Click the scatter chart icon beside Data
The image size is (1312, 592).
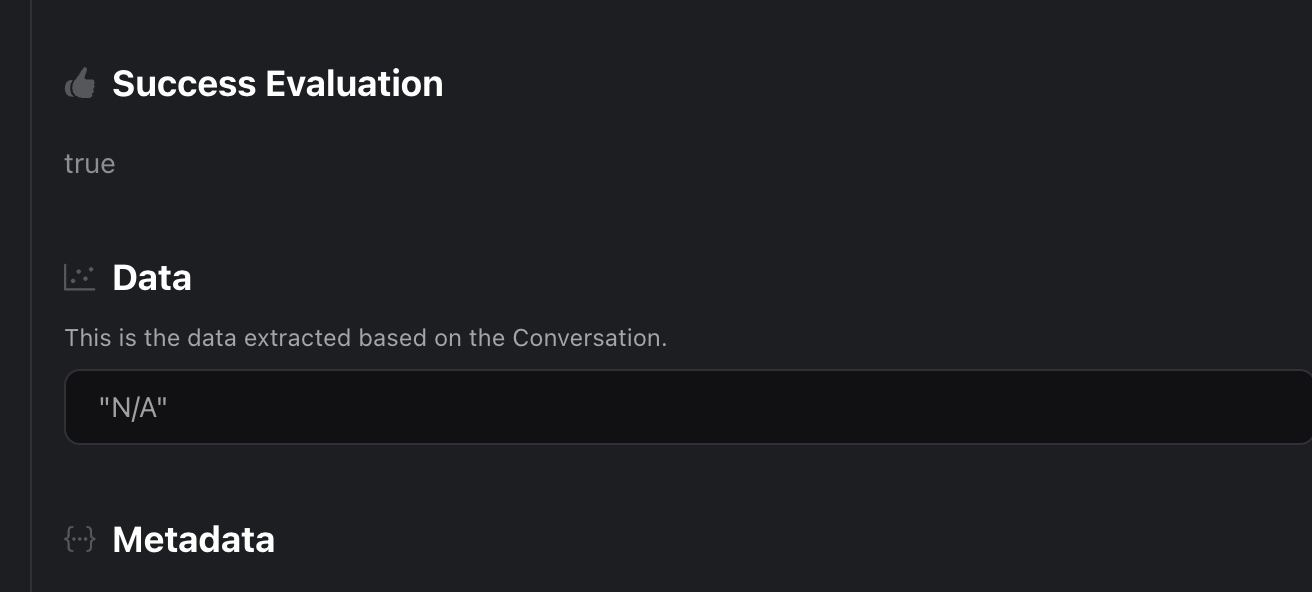click(x=80, y=278)
